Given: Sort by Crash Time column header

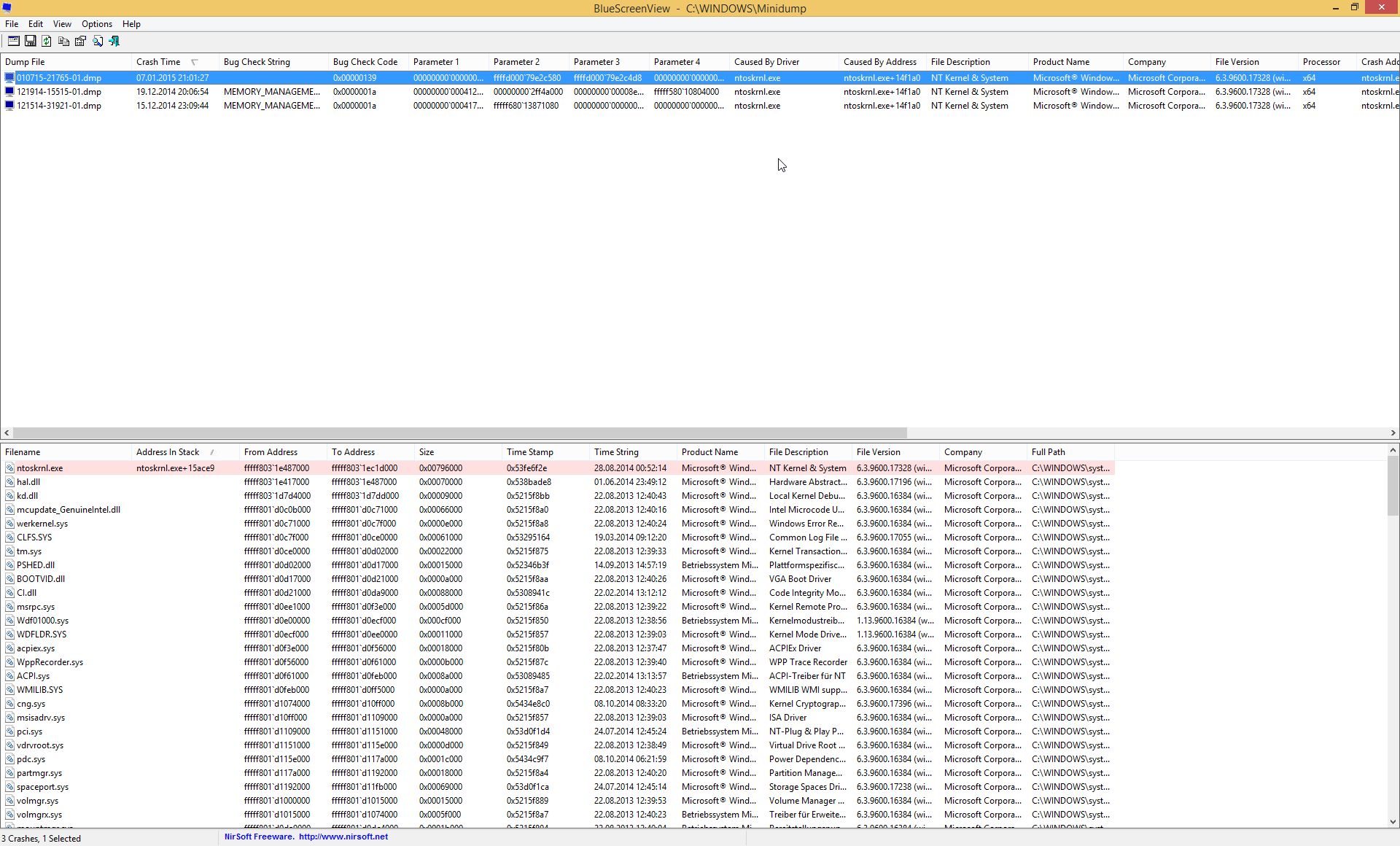Looking at the screenshot, I should pos(158,62).
